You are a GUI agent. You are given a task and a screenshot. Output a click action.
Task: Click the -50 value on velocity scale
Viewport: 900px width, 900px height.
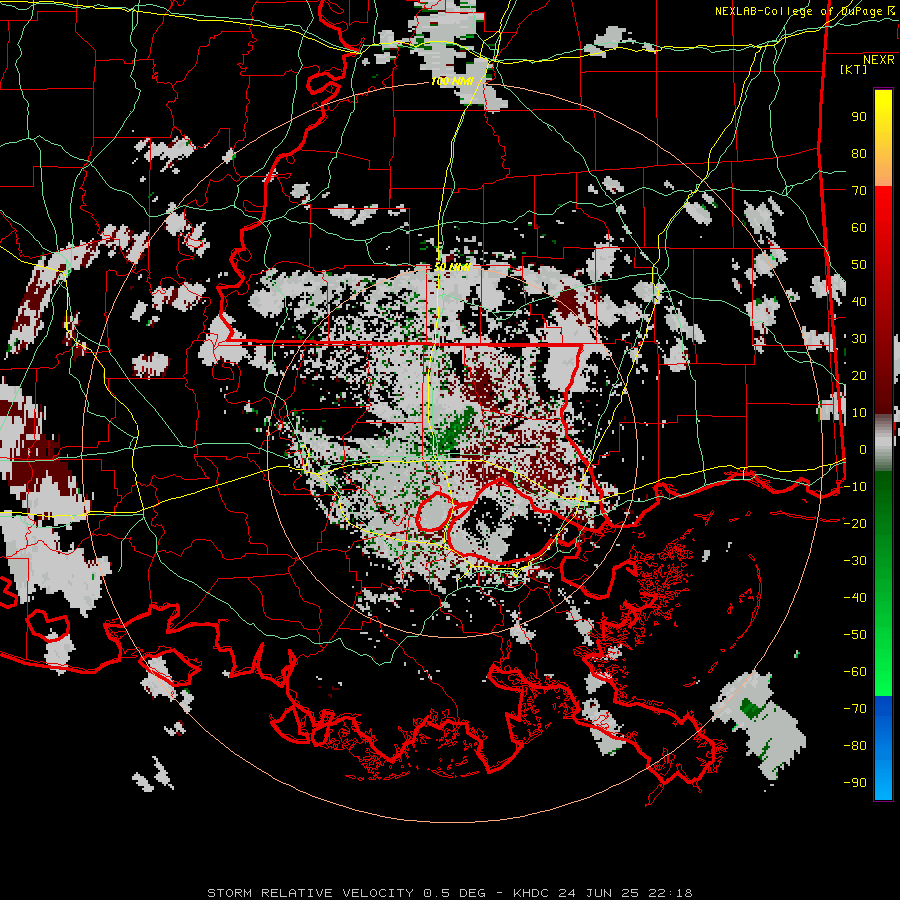[855, 634]
